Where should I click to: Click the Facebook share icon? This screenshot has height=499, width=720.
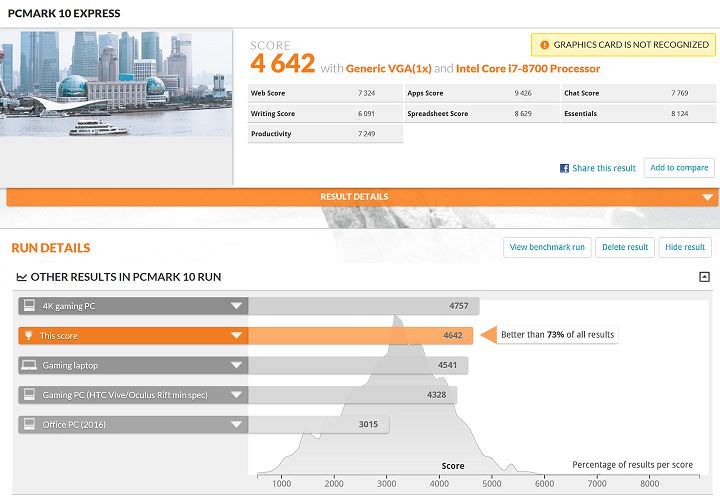[x=564, y=168]
